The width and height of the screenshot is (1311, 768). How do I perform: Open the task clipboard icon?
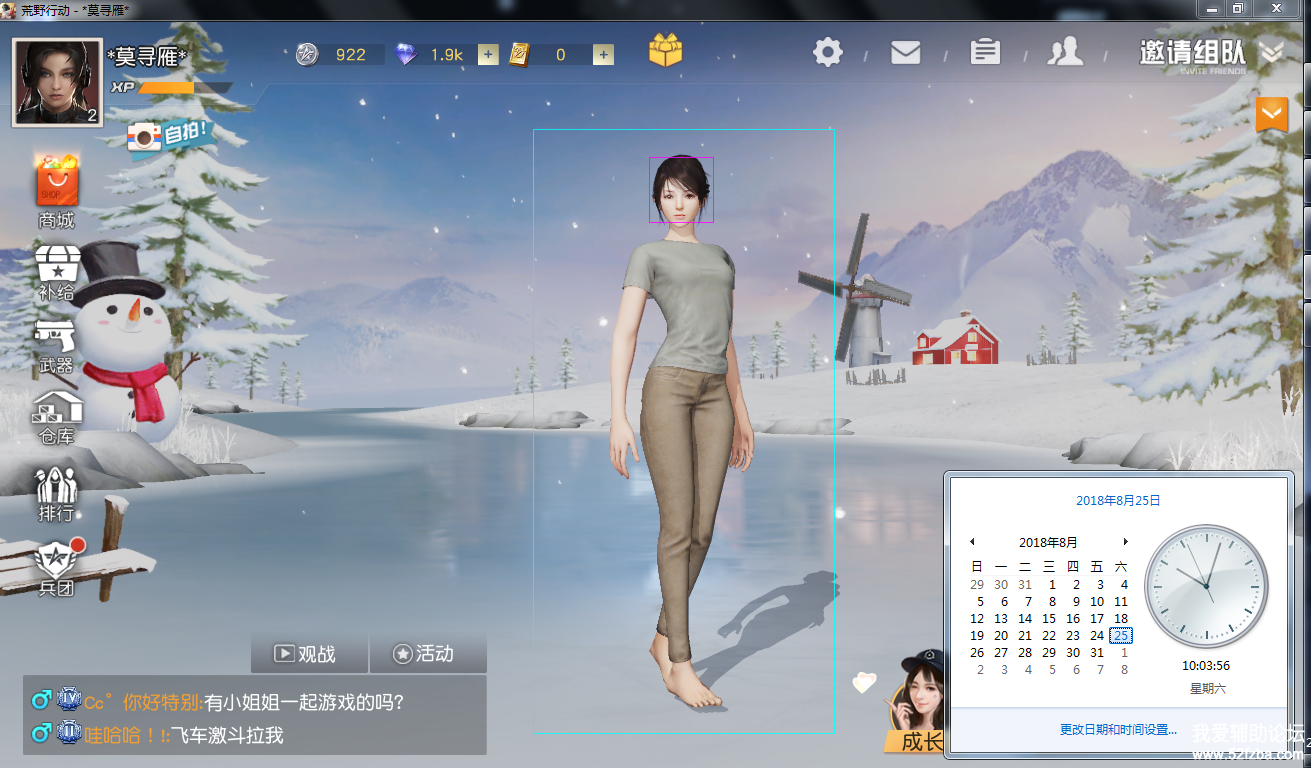[x=985, y=52]
